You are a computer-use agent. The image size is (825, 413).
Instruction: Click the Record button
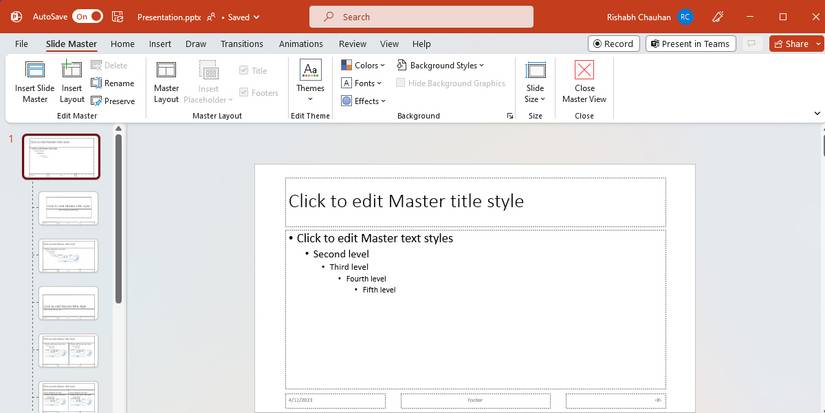(613, 44)
